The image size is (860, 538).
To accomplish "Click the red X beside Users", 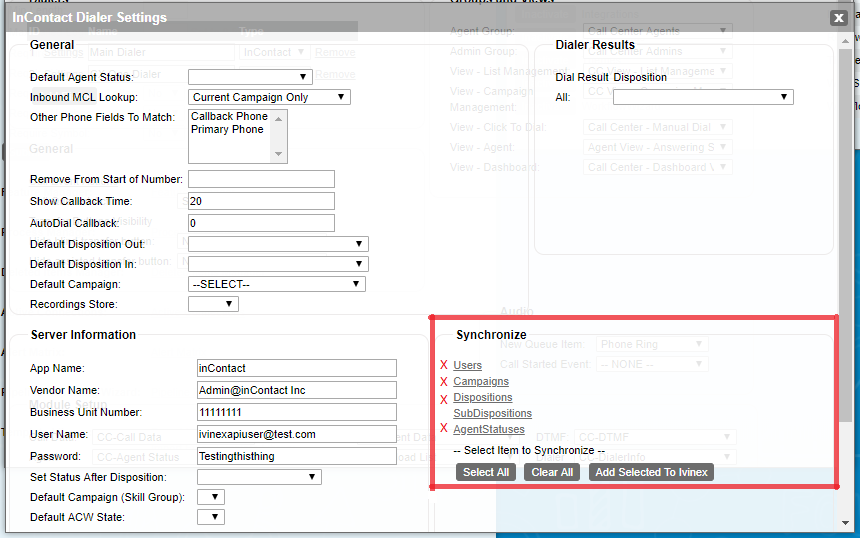I will pos(444,365).
